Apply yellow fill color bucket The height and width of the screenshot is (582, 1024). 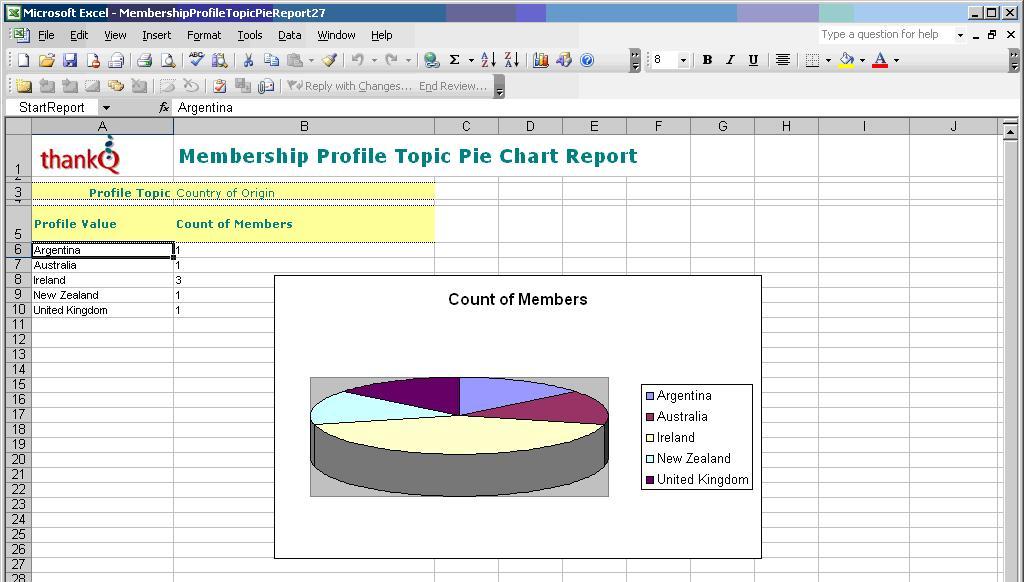tap(846, 60)
